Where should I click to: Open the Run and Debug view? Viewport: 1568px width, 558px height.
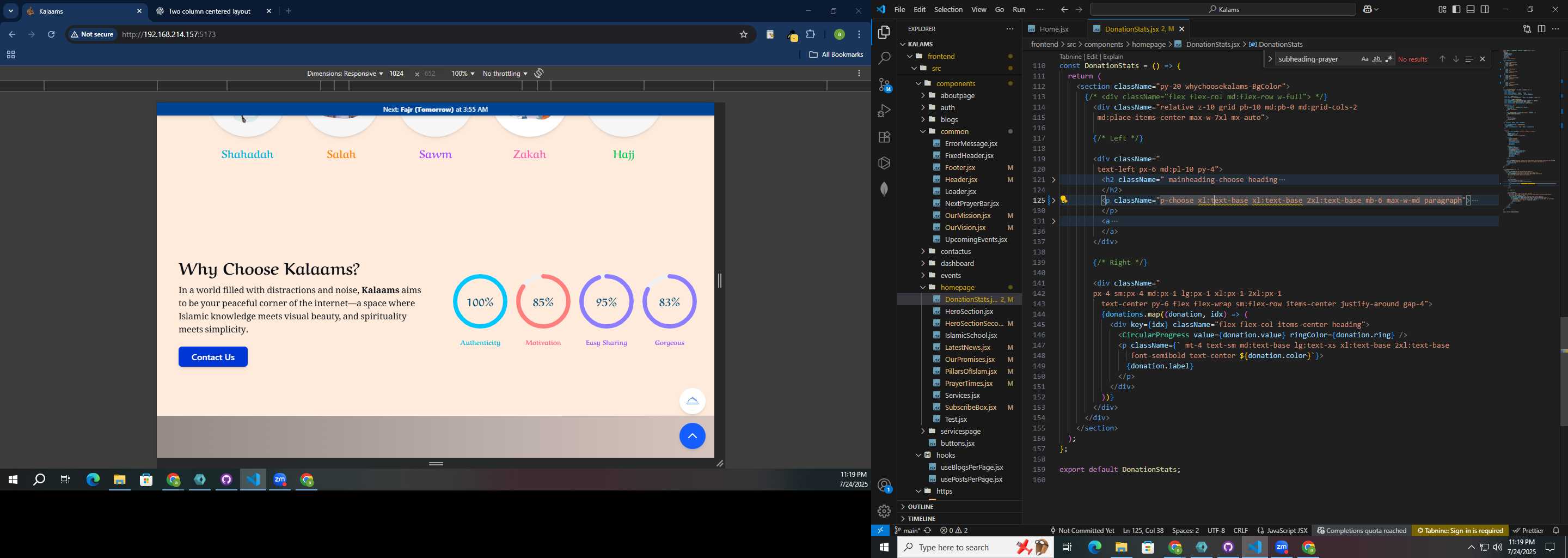[884, 111]
